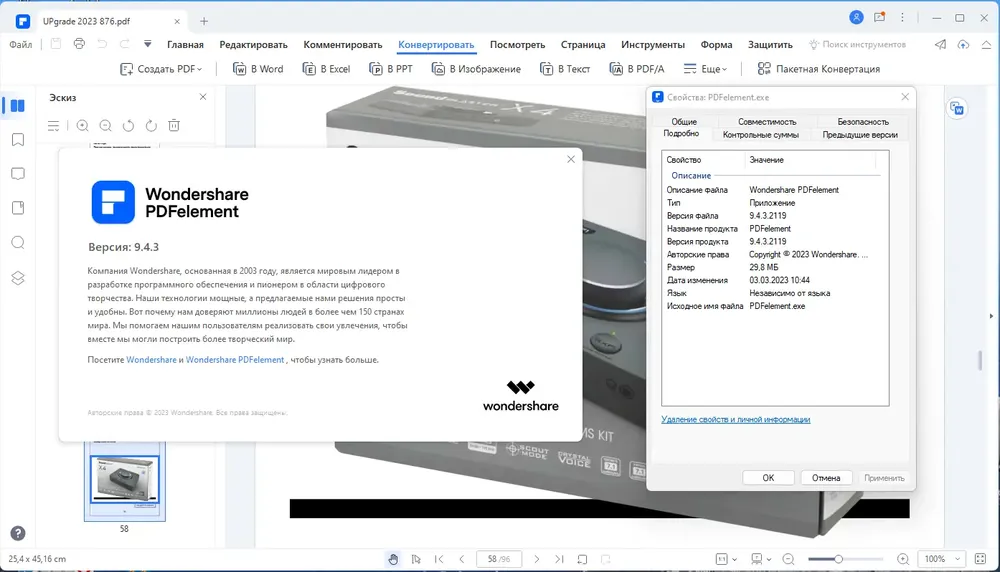Toggle fullscreen mode icon

(x=980, y=559)
